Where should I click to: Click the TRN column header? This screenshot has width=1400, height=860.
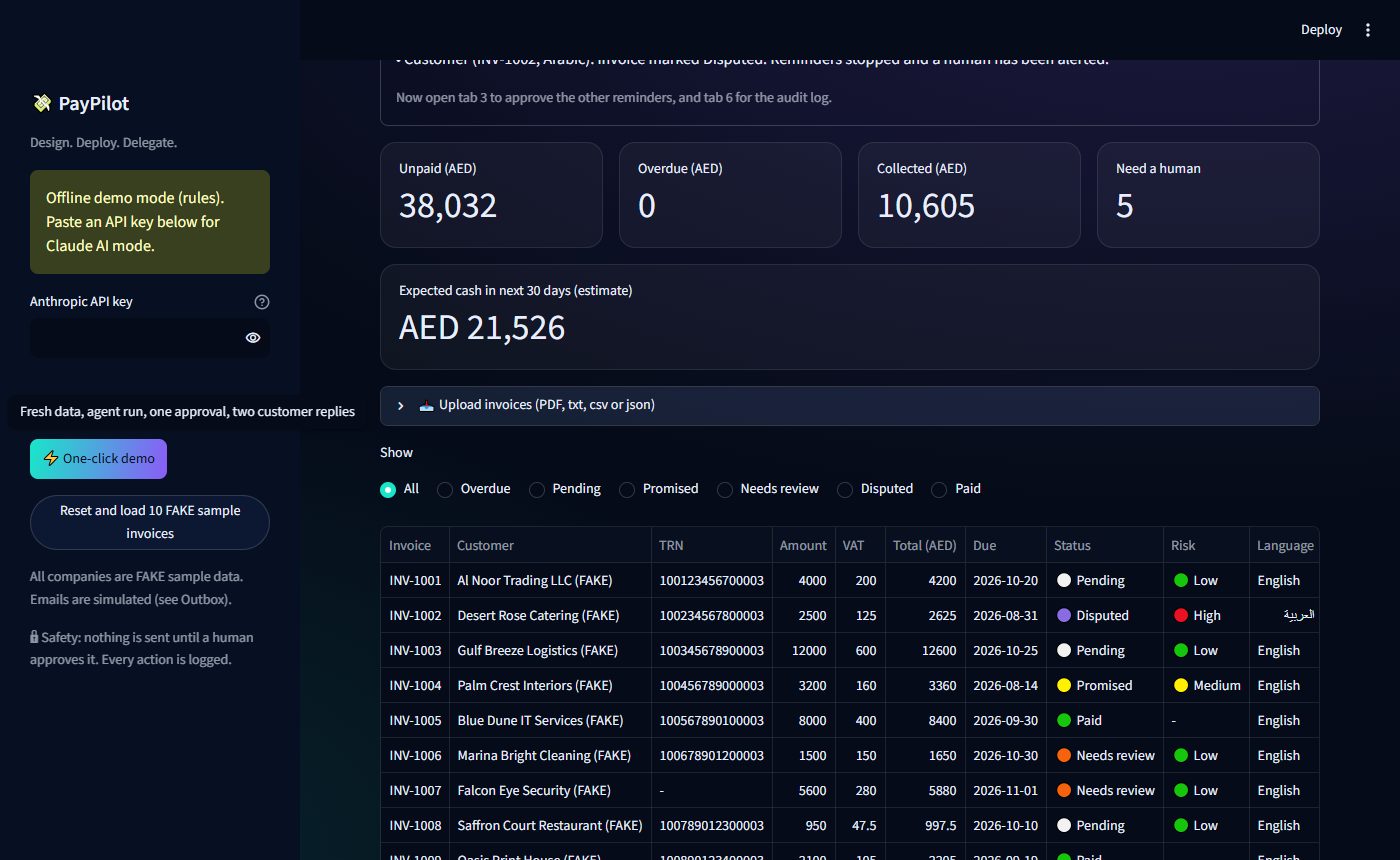[711, 545]
